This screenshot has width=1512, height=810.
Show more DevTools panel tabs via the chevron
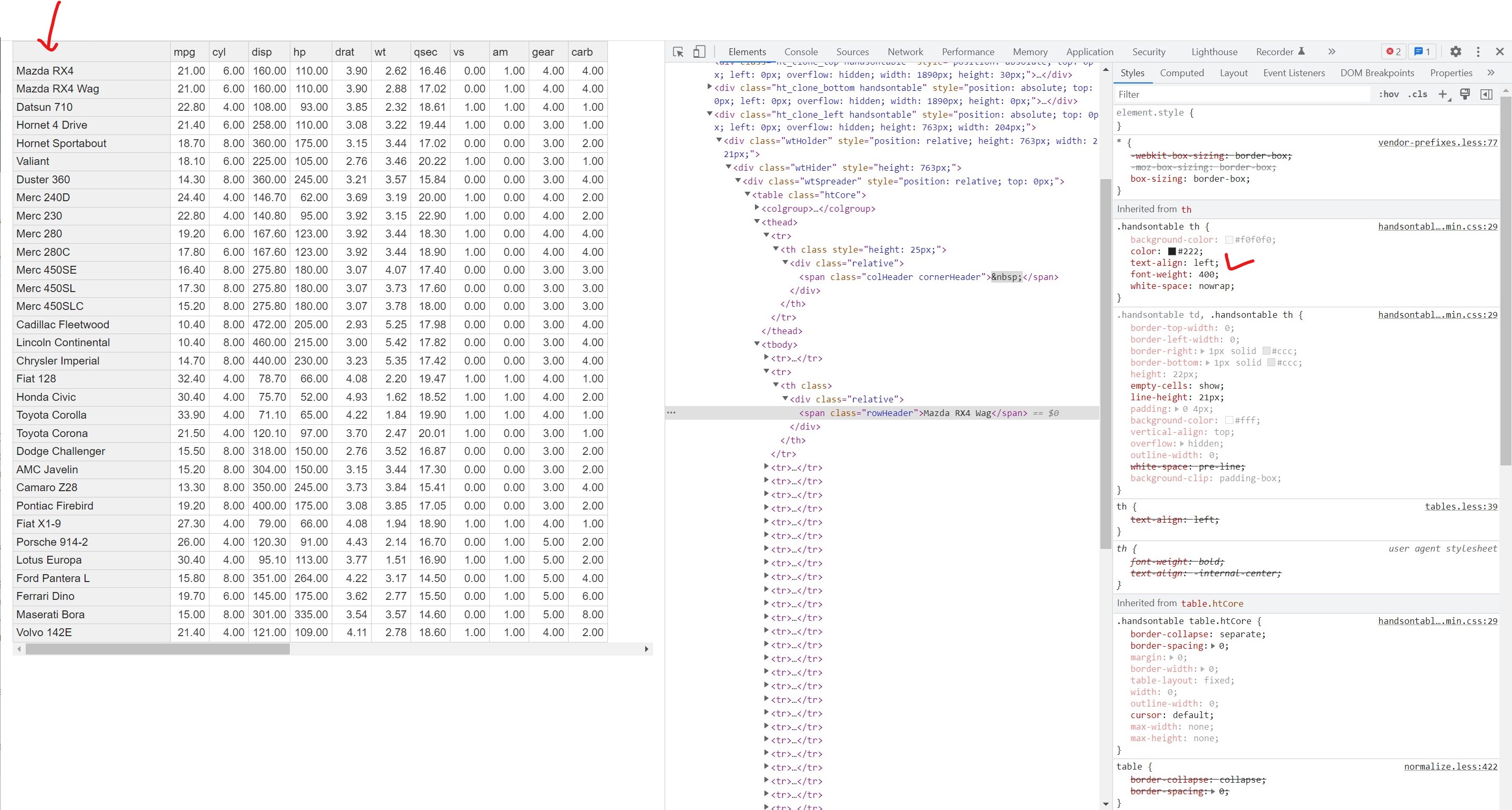1332,51
